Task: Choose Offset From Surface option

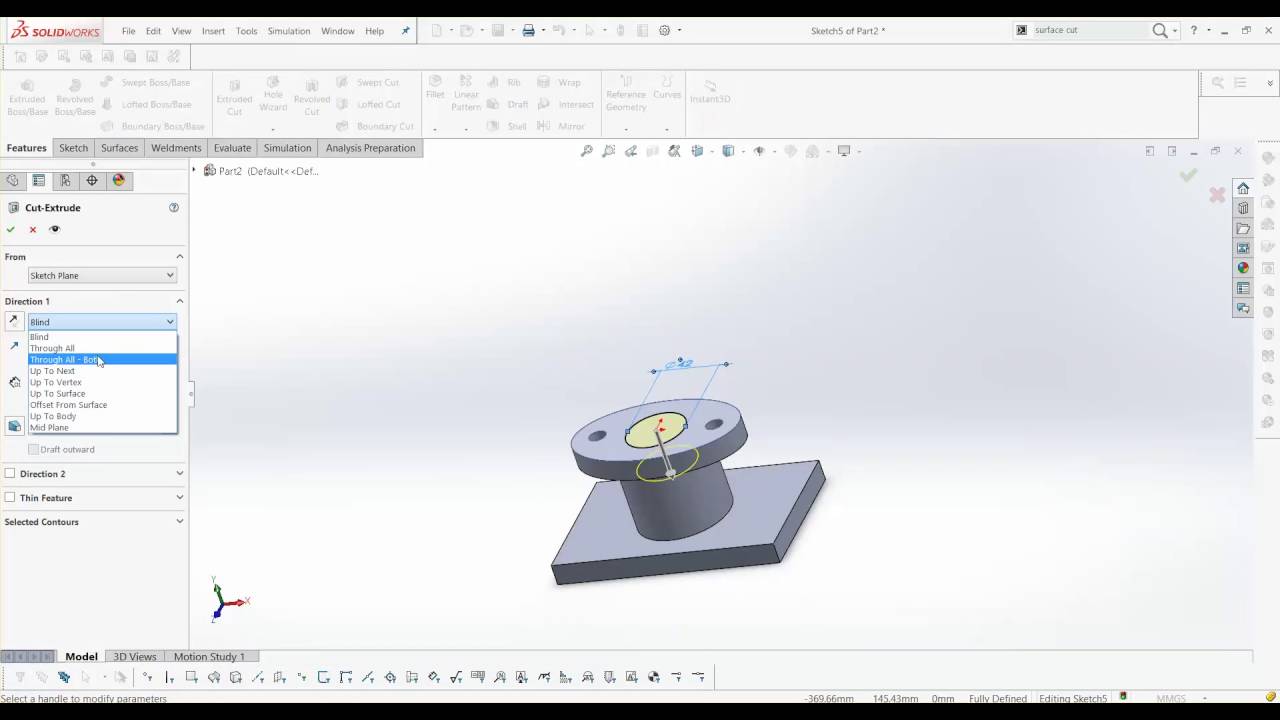Action: tap(102, 405)
